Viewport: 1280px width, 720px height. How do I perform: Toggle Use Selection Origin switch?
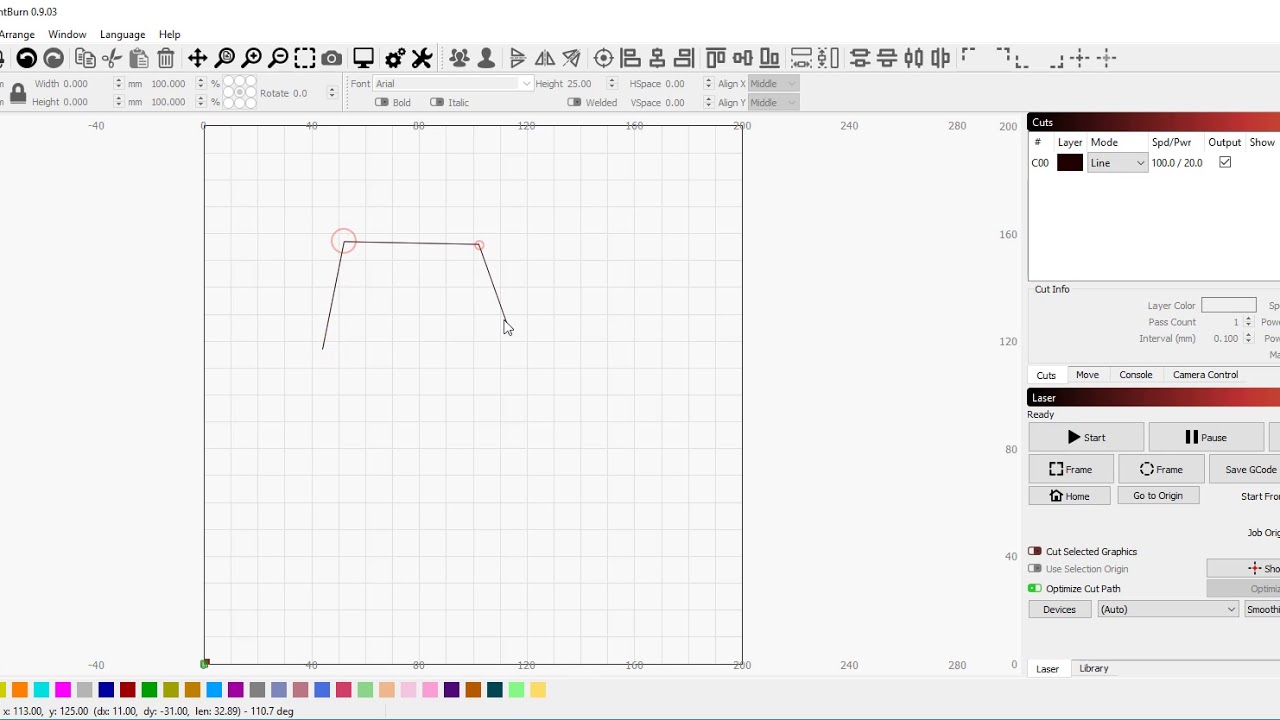(1035, 569)
